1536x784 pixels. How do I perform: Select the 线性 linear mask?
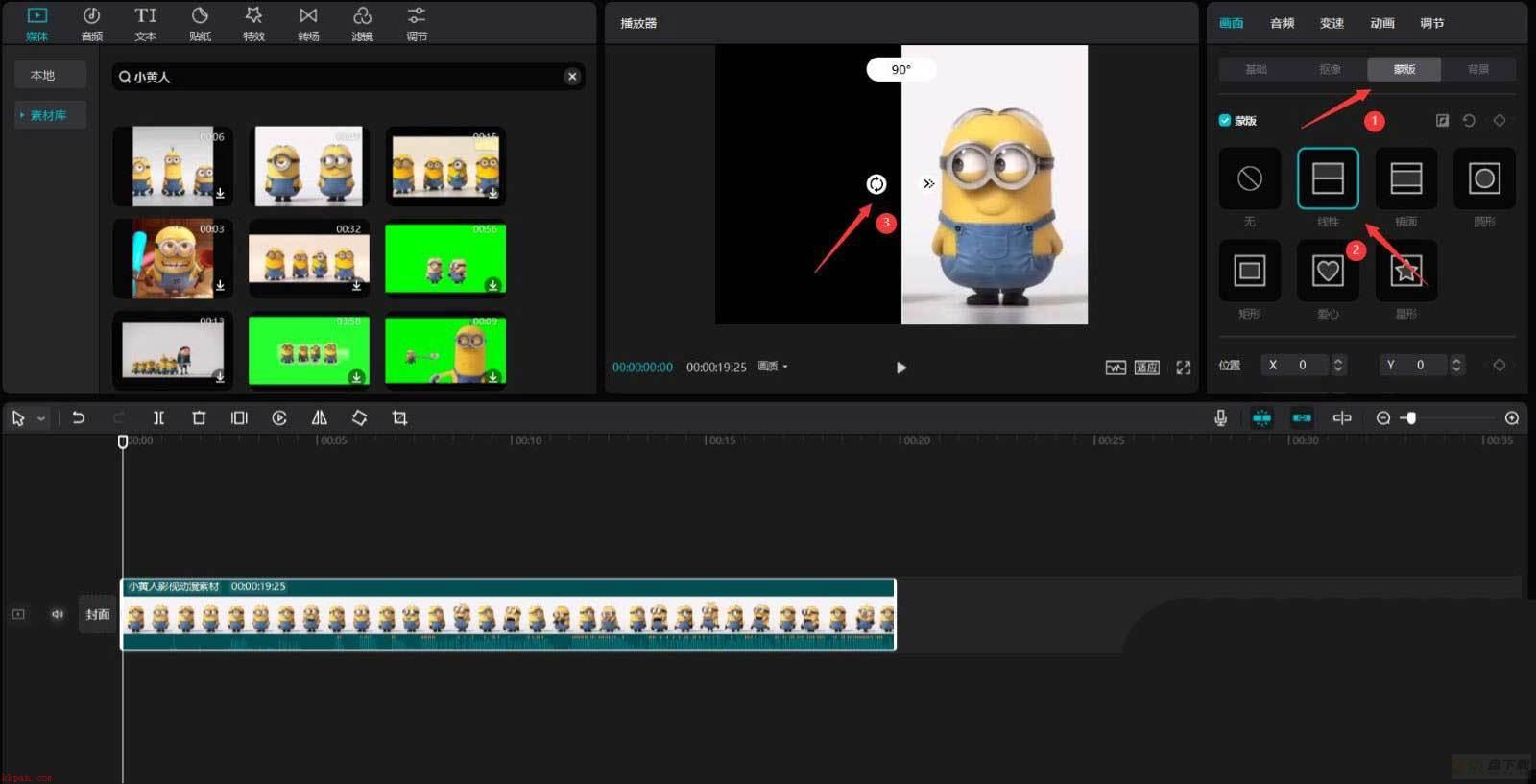coord(1328,178)
